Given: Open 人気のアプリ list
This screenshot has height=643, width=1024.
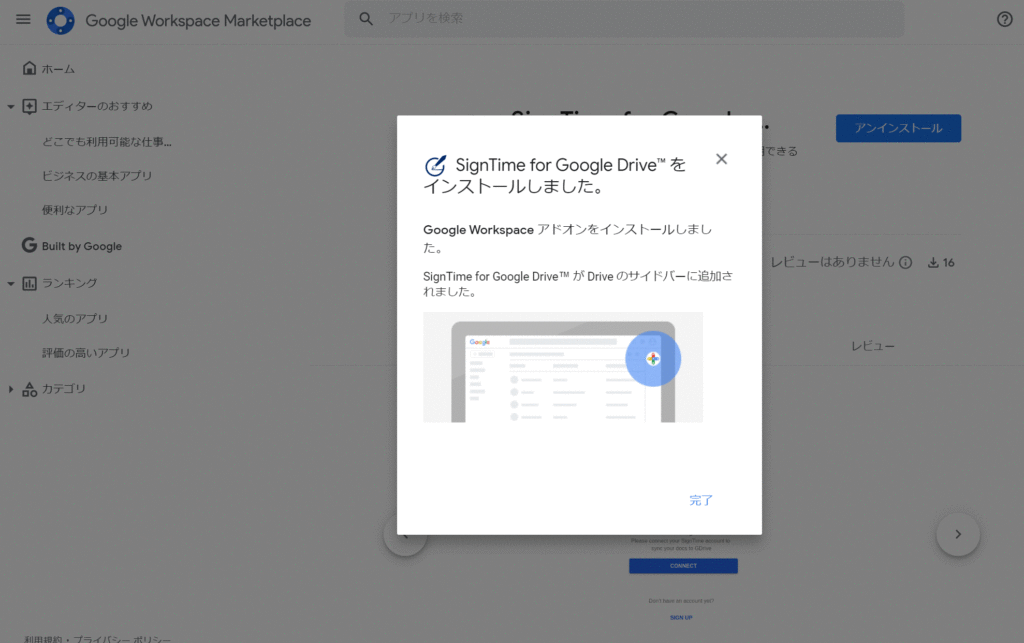Looking at the screenshot, I should click(x=75, y=319).
